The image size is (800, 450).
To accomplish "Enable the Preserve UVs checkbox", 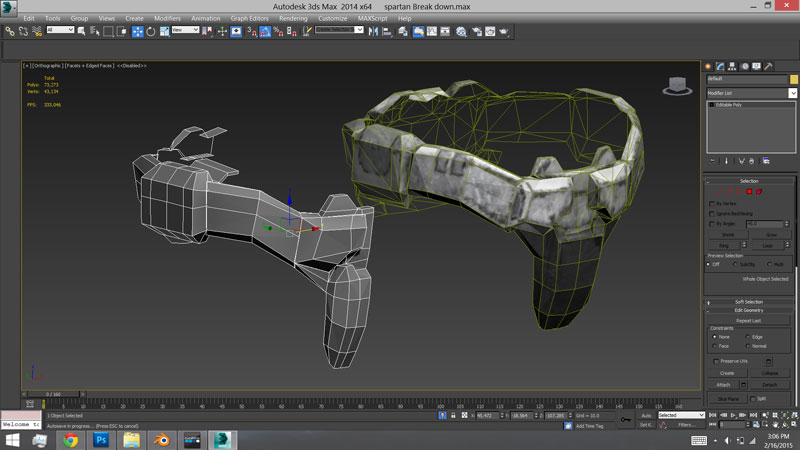I will [716, 361].
